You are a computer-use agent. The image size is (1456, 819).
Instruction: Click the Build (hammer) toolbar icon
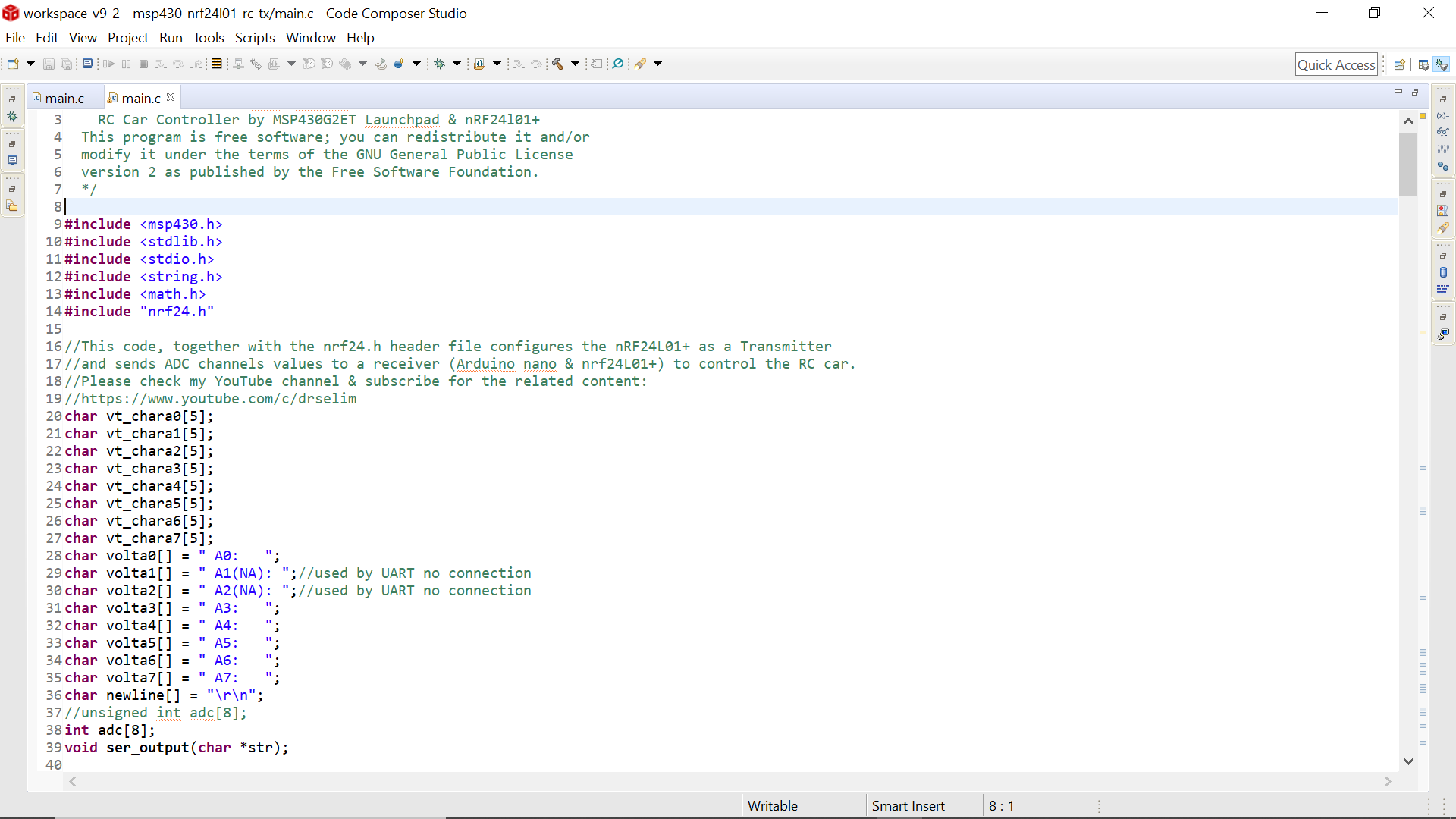click(x=557, y=63)
